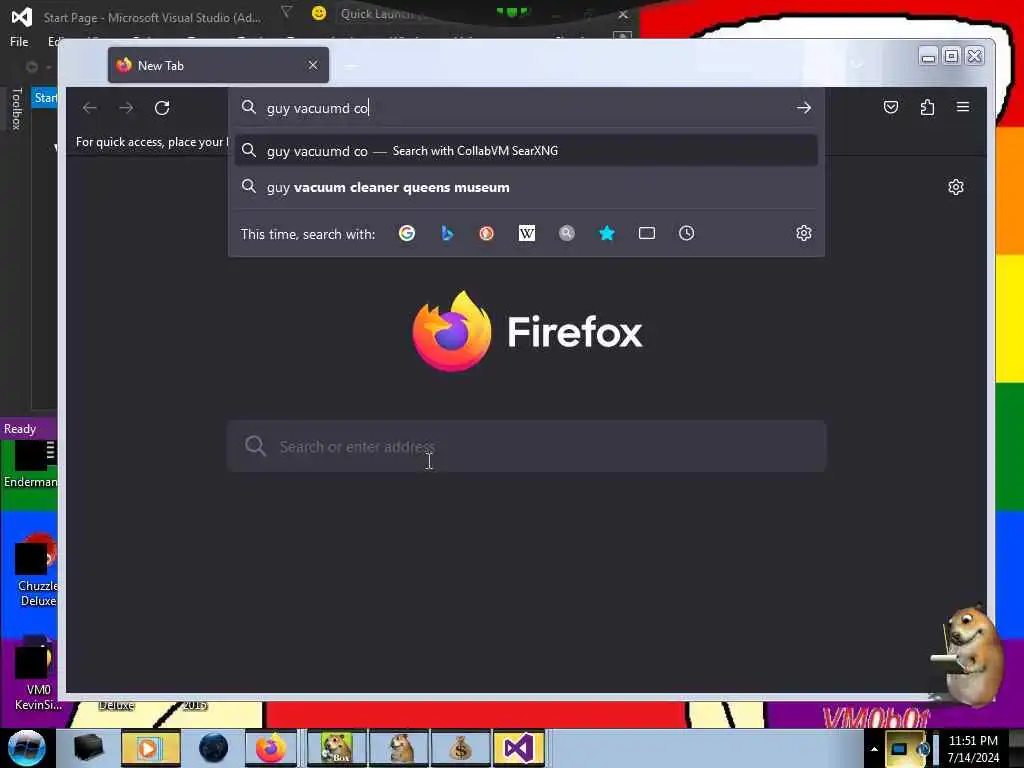Open the dark globe taskbar icon
Image resolution: width=1024 pixels, height=768 pixels.
point(214,748)
